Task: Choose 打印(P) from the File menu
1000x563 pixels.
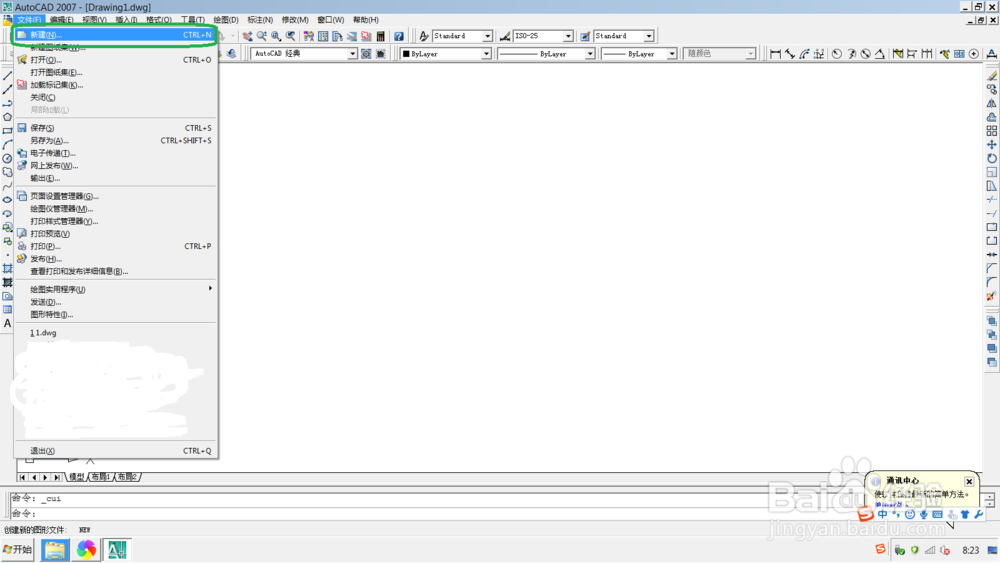Action: click(x=115, y=246)
